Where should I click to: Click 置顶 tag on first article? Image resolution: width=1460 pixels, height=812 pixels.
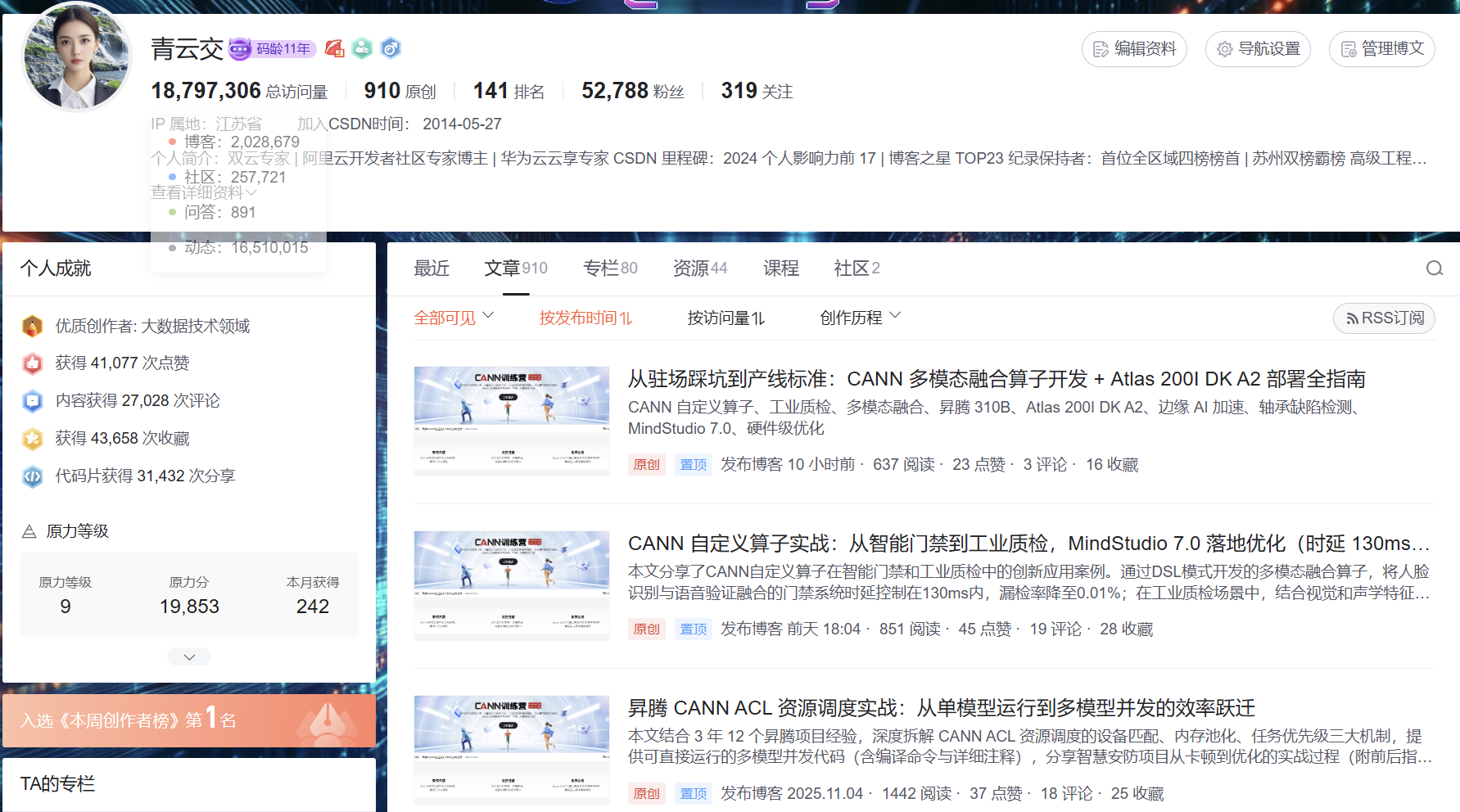(x=694, y=465)
